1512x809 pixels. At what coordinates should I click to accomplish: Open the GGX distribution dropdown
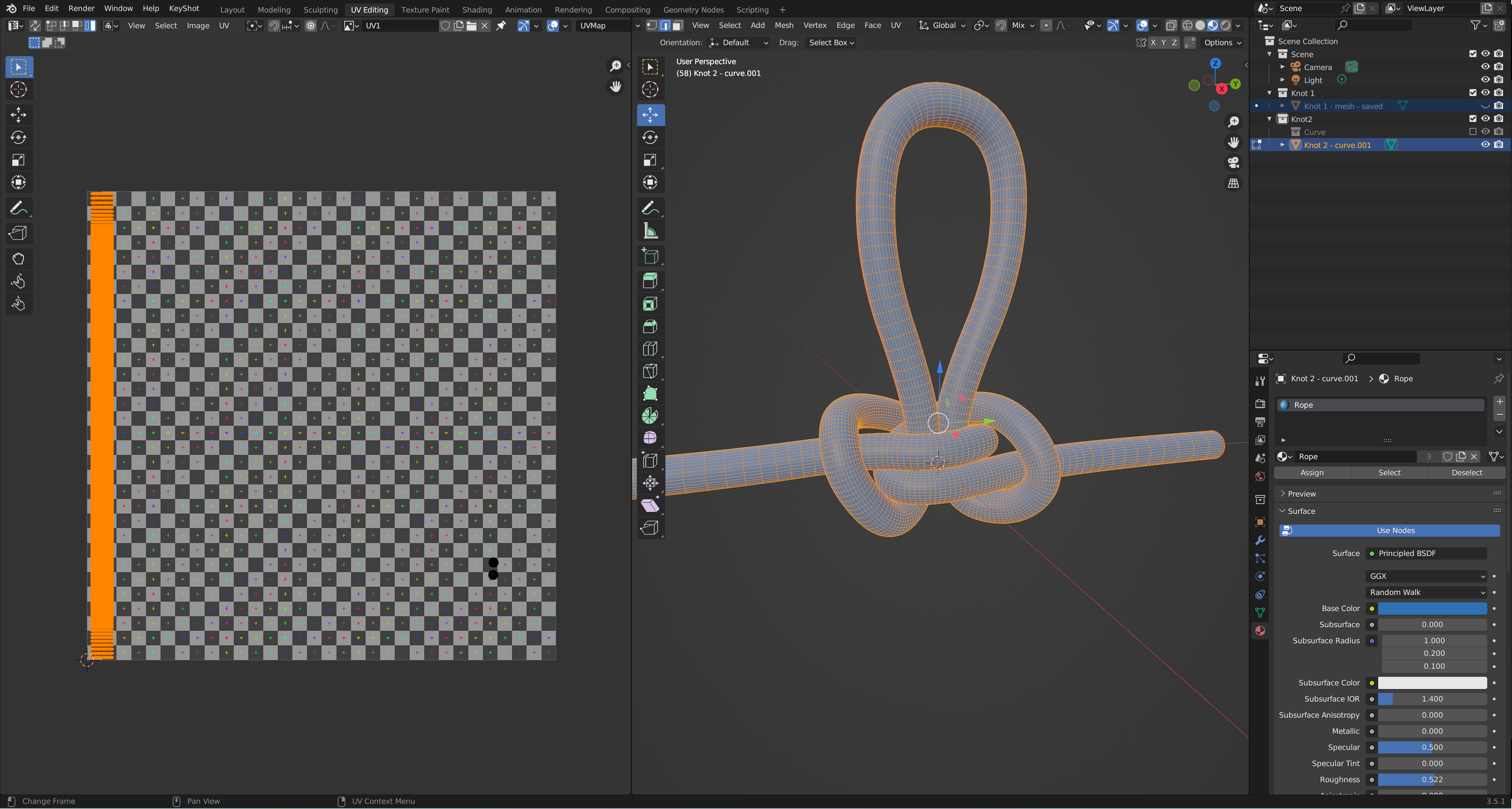click(x=1427, y=576)
